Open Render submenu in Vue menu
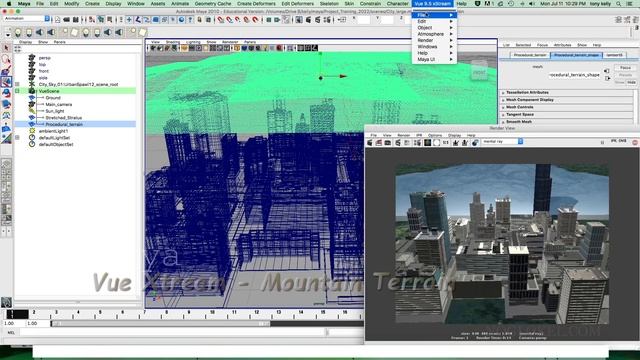This screenshot has width=640, height=360. pyautogui.click(x=434, y=40)
